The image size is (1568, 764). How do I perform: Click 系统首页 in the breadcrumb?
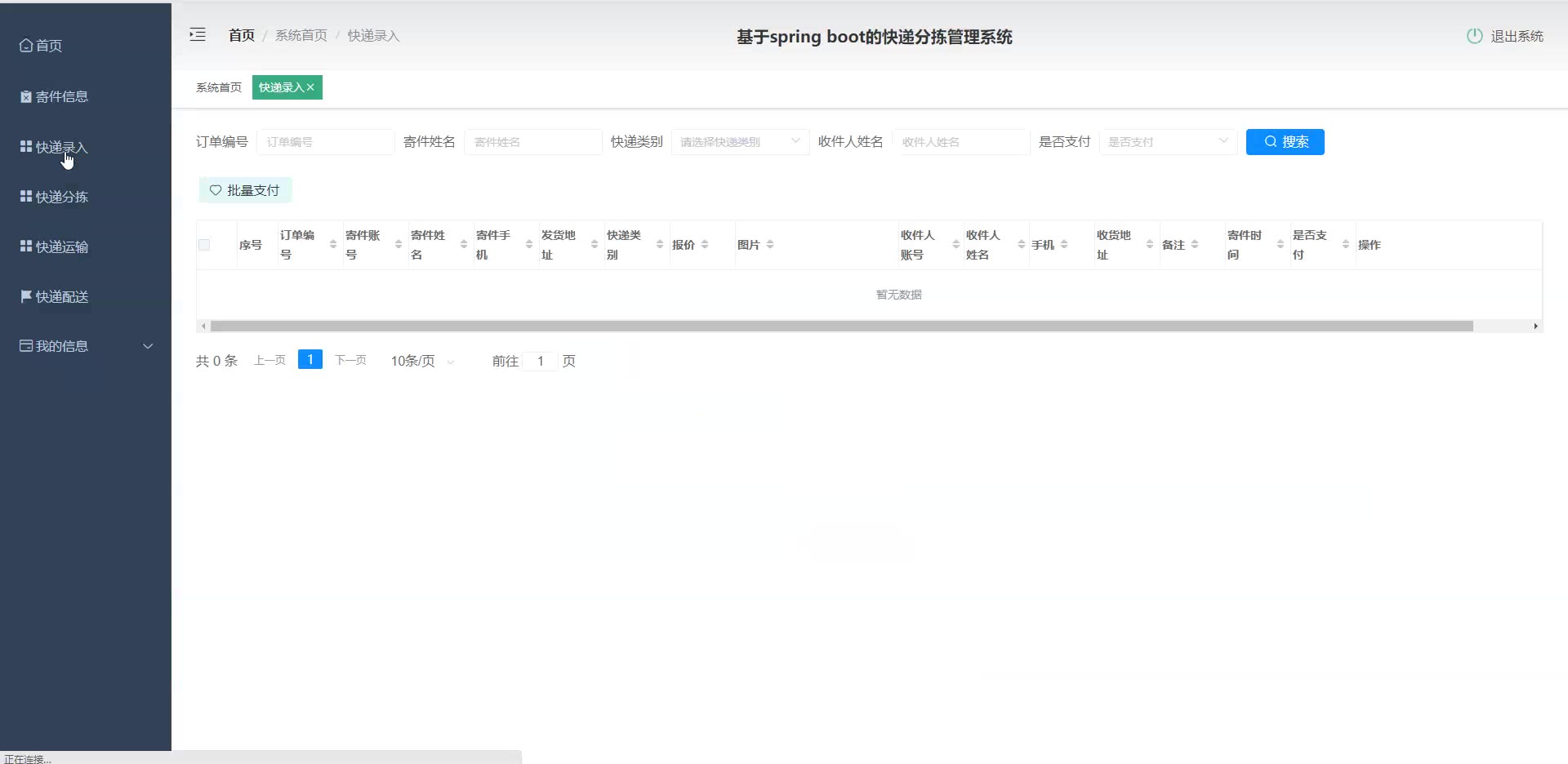pos(301,35)
